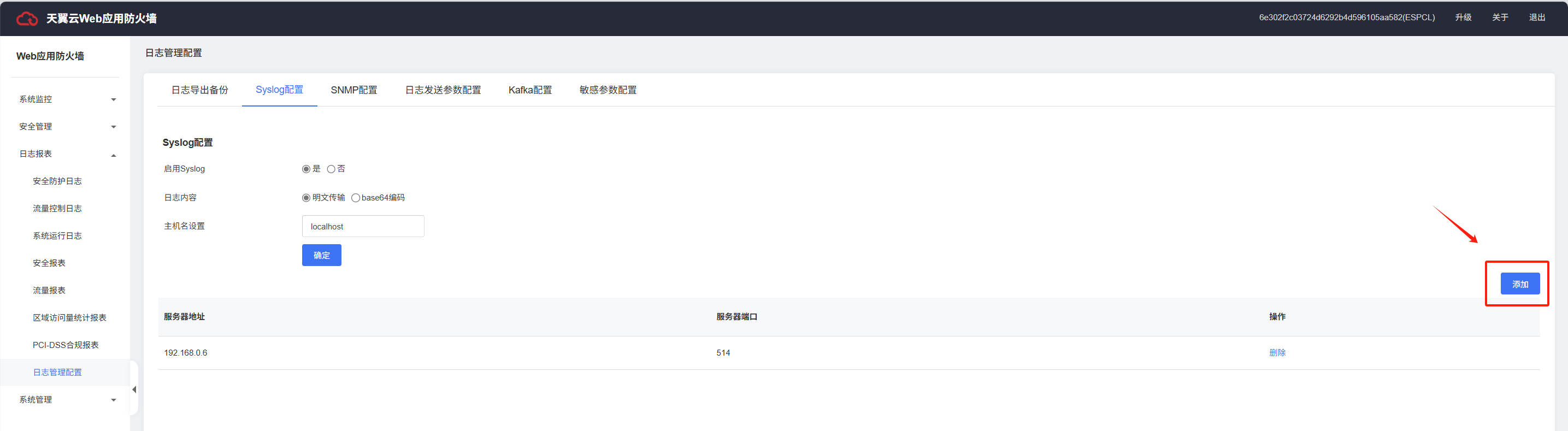
Task: Open 流量控制日志 in the sidebar
Action: click(57, 209)
